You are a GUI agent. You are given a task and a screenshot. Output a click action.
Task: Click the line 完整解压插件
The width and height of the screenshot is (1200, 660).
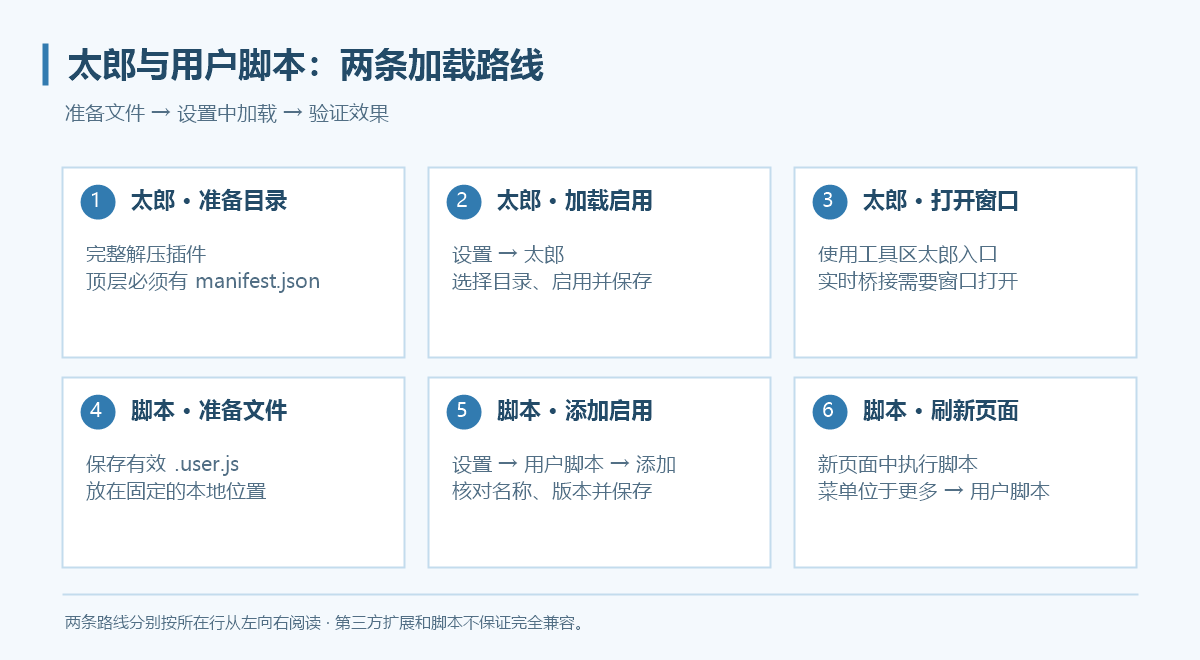[146, 255]
